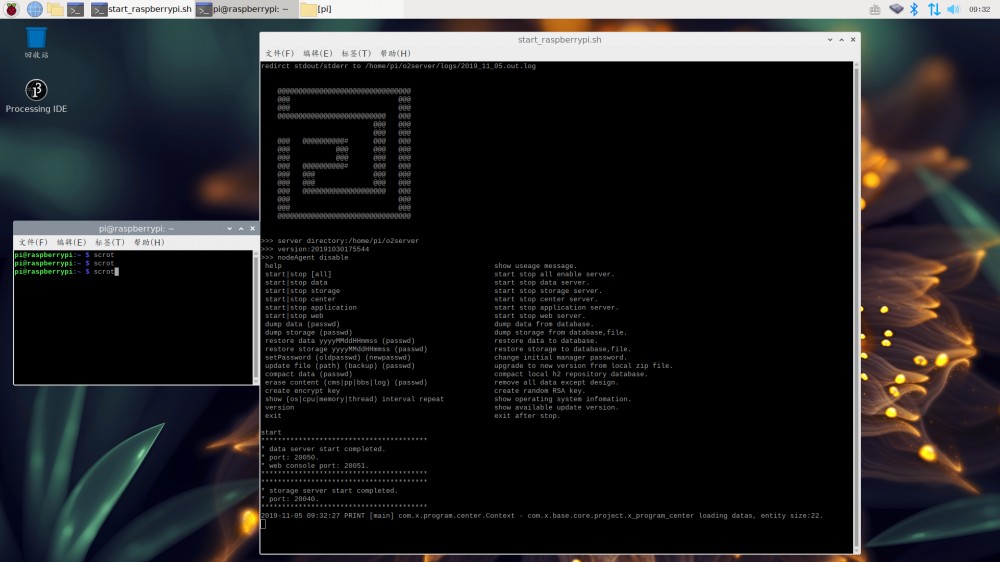The height and width of the screenshot is (562, 1000).
Task: Click the start_raspberrypi.sh terminal vertical scrollbar
Action: click(x=856, y=307)
